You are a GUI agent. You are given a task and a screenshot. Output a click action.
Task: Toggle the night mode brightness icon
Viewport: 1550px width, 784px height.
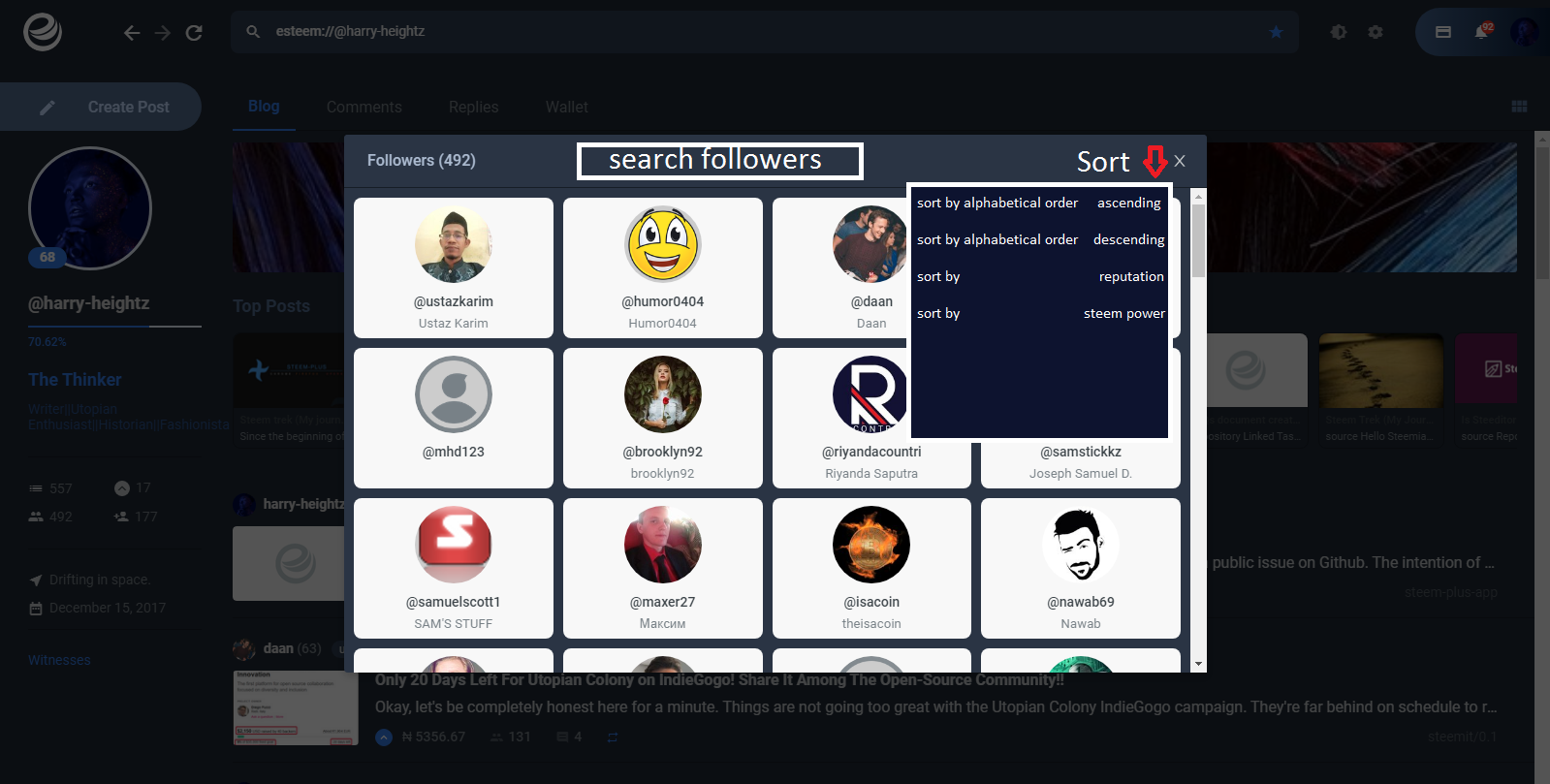coord(1339,32)
